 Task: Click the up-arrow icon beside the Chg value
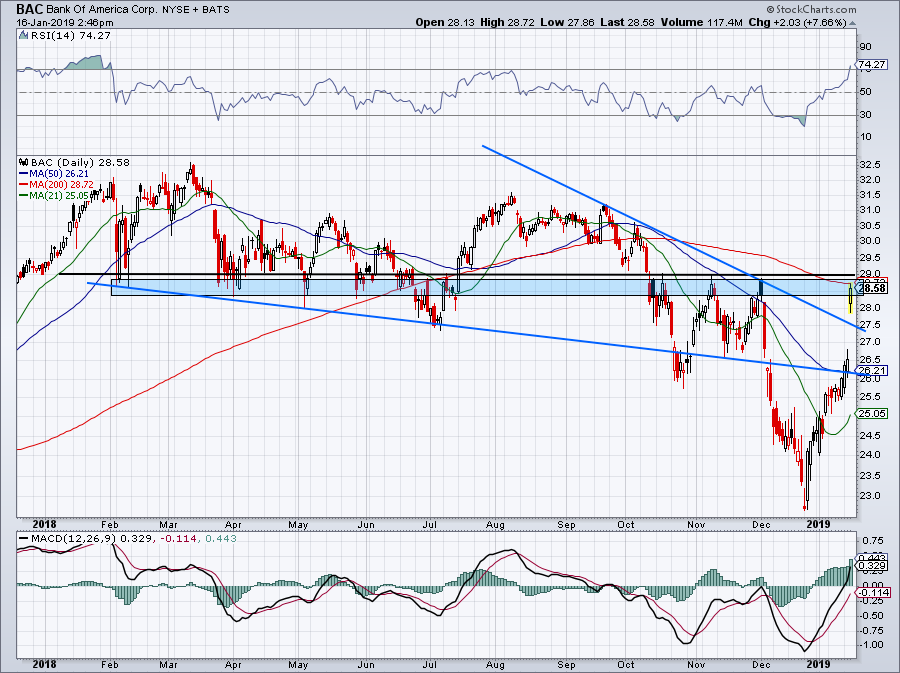852,23
